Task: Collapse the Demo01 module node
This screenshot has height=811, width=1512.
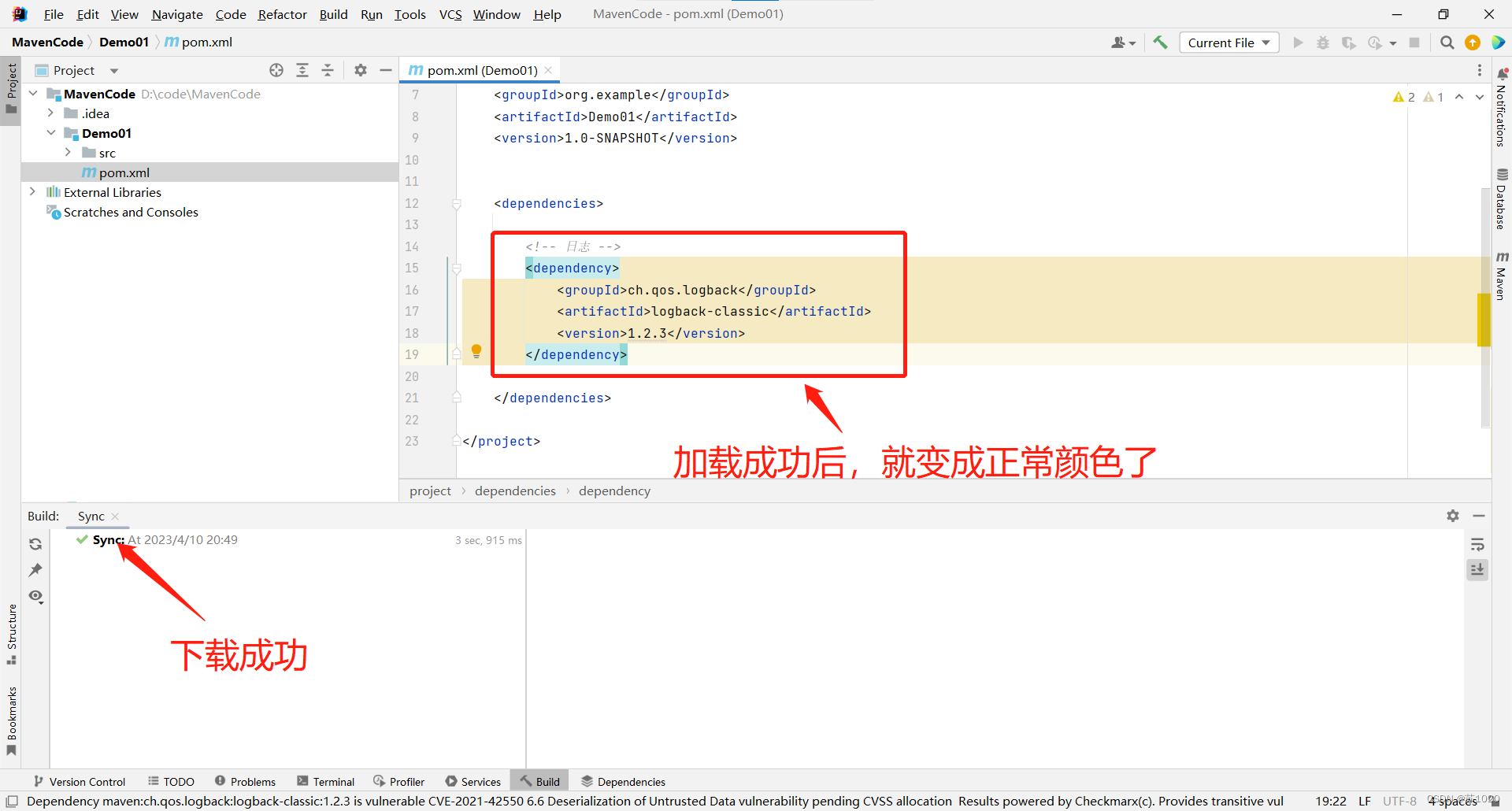Action: pyautogui.click(x=50, y=133)
